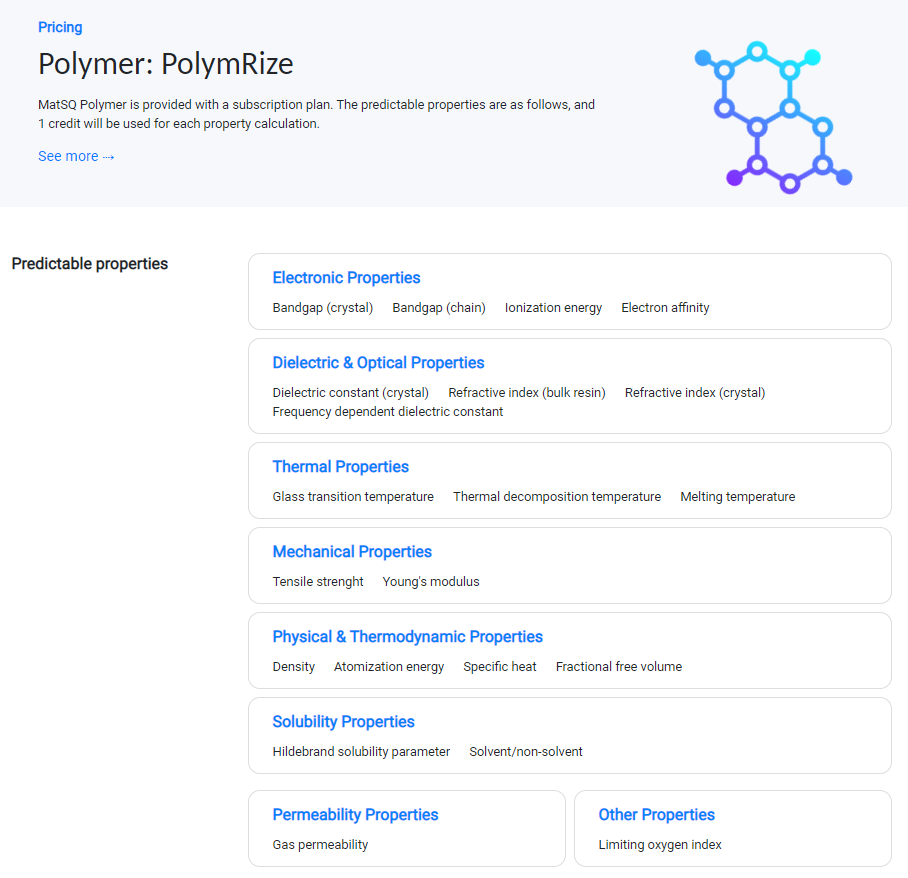This screenshot has width=908, height=878.
Task: Open Other Properties heading
Action: [x=656, y=815]
